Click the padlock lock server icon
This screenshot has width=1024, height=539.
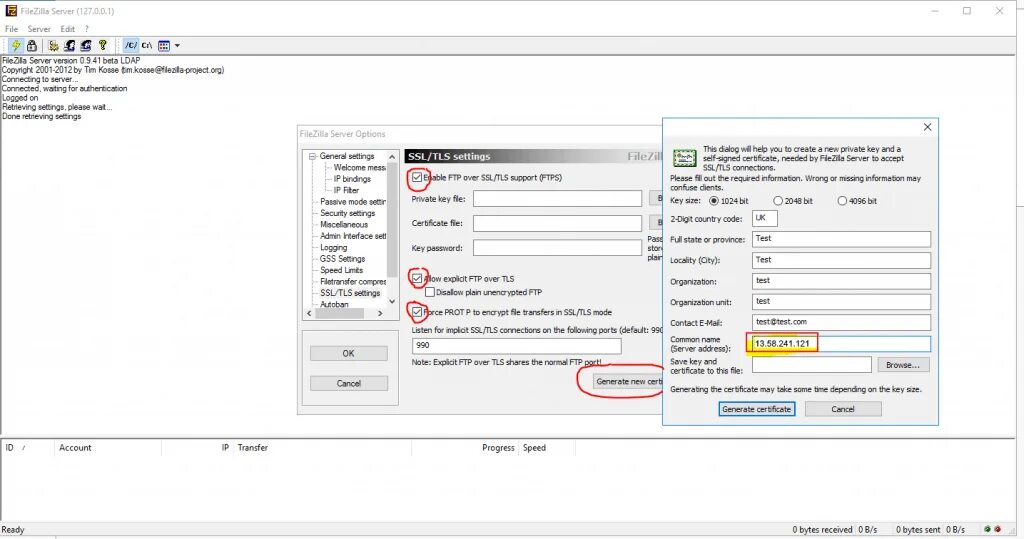click(31, 45)
